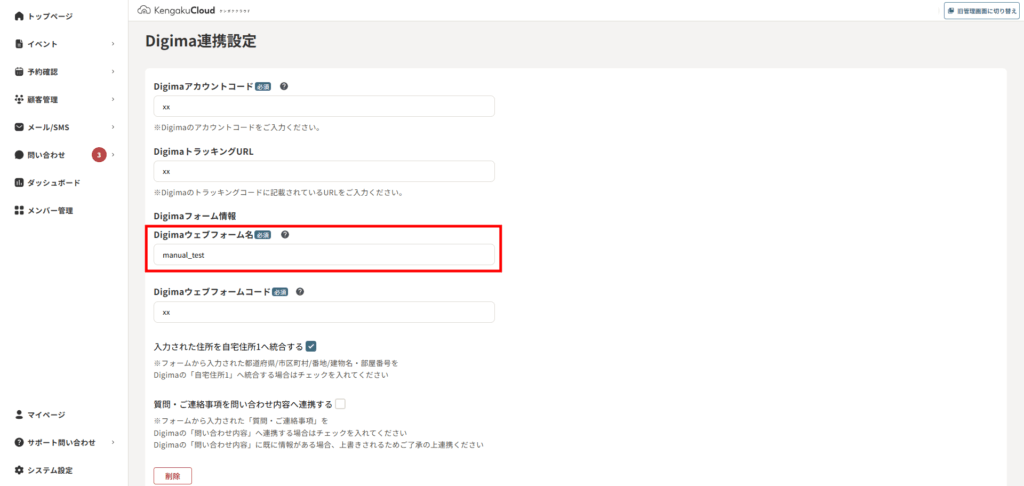Open help tooltip for Digimaウェブフォームコード
1024x486 pixels.
[300, 292]
